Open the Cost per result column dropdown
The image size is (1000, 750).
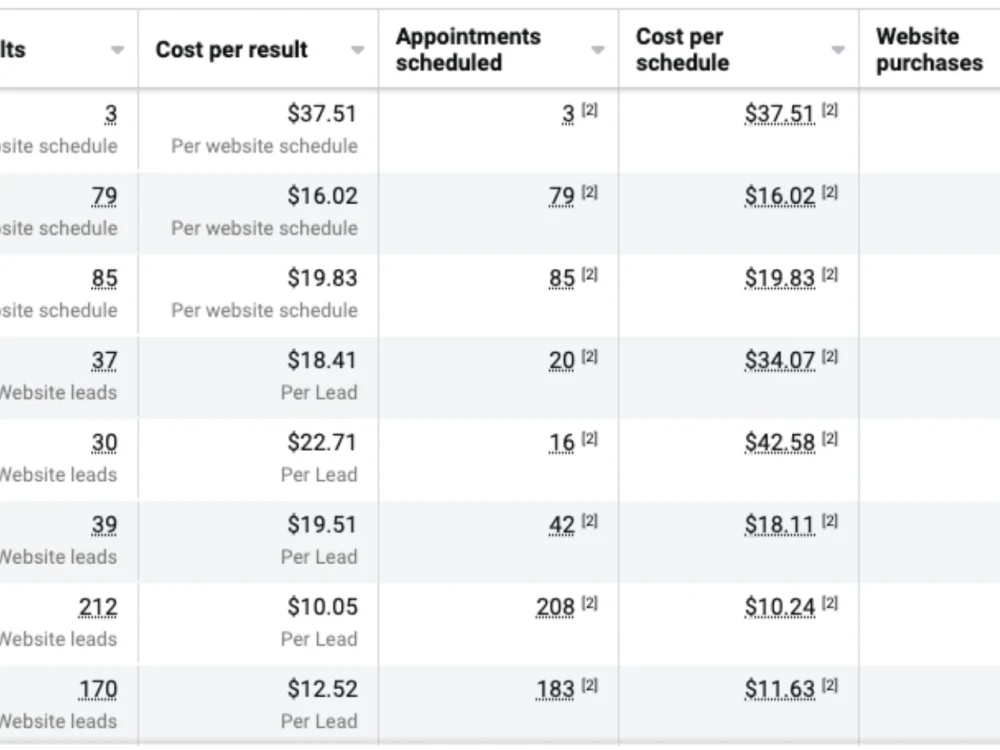click(357, 50)
